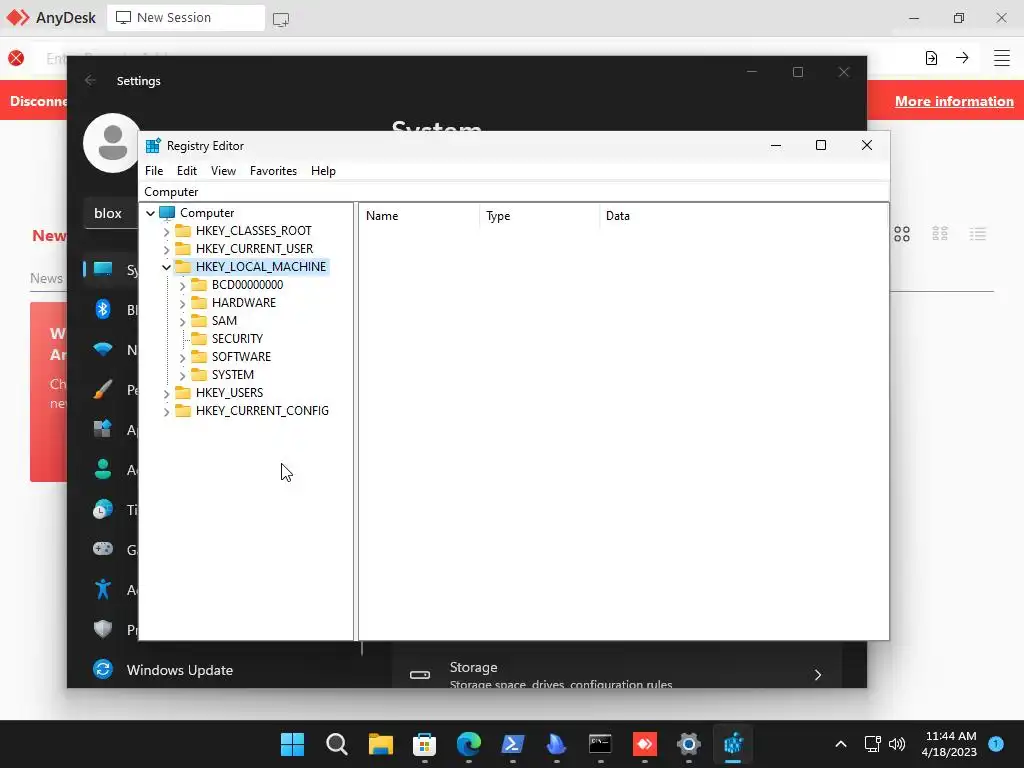Viewport: 1024px width, 768px height.
Task: Click the SECURITY folder icon
Action: tap(199, 338)
